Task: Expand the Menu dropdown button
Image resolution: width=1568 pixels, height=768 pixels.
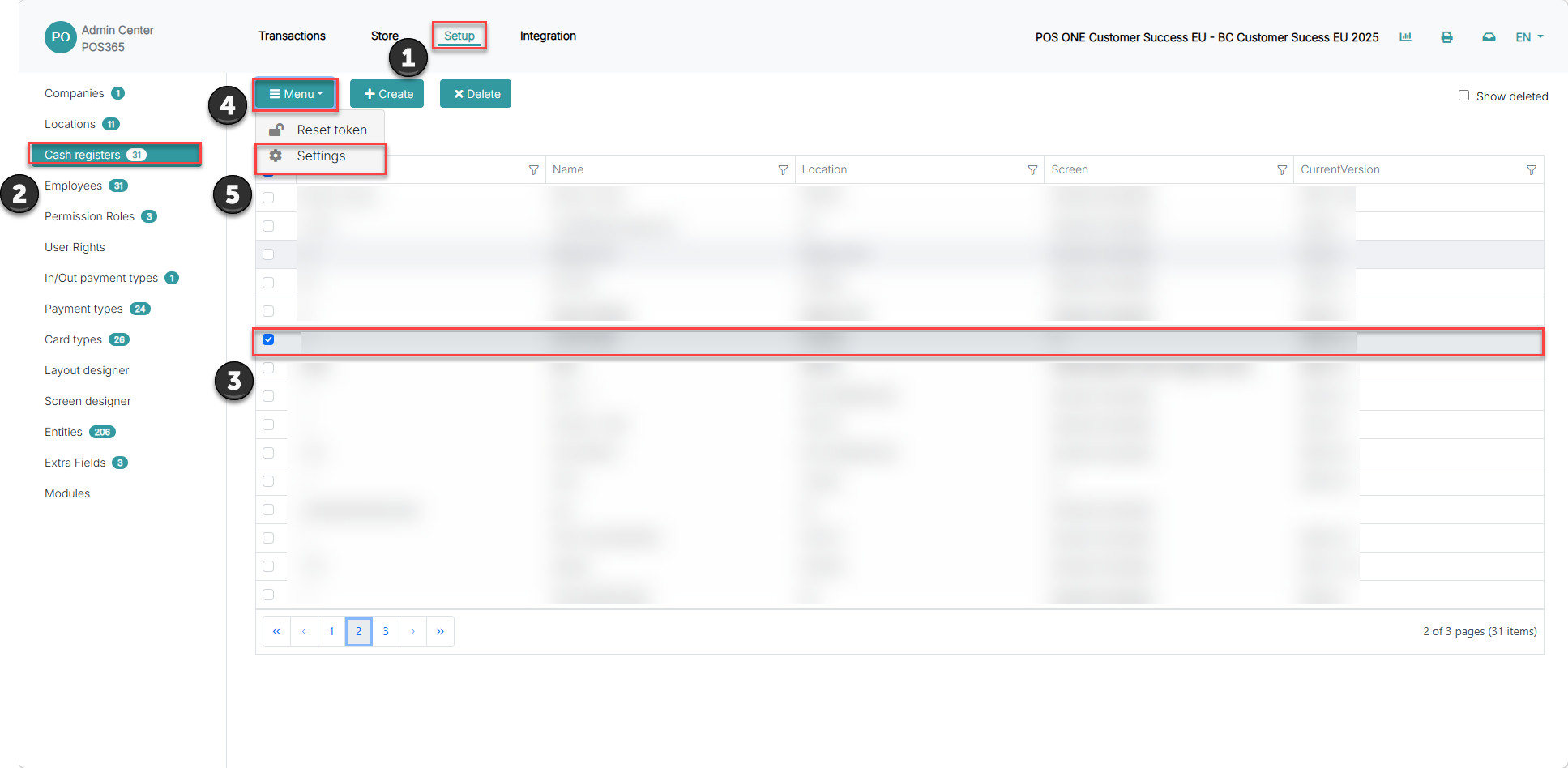Action: [x=296, y=94]
